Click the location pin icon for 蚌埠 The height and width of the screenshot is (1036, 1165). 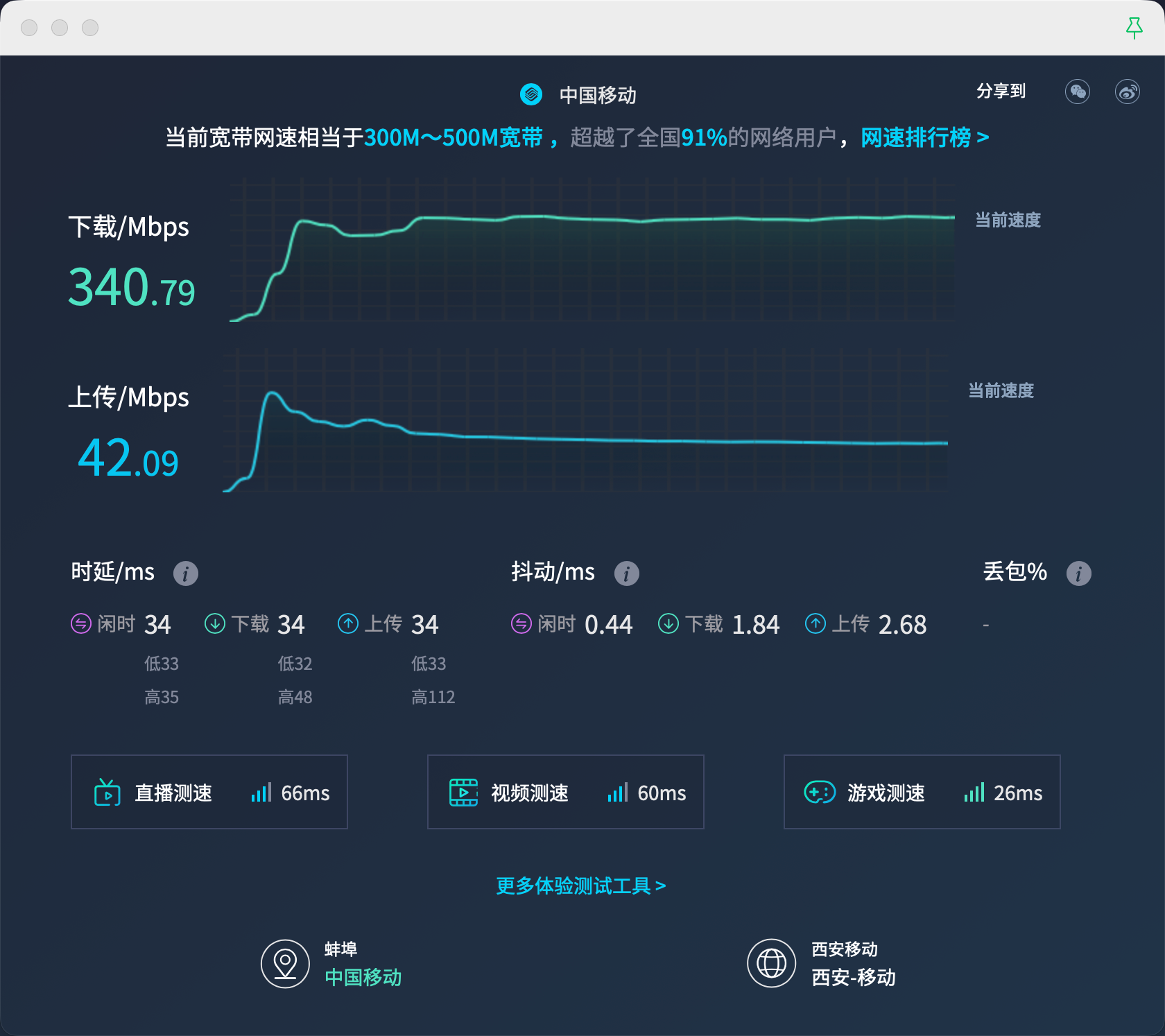(x=285, y=963)
